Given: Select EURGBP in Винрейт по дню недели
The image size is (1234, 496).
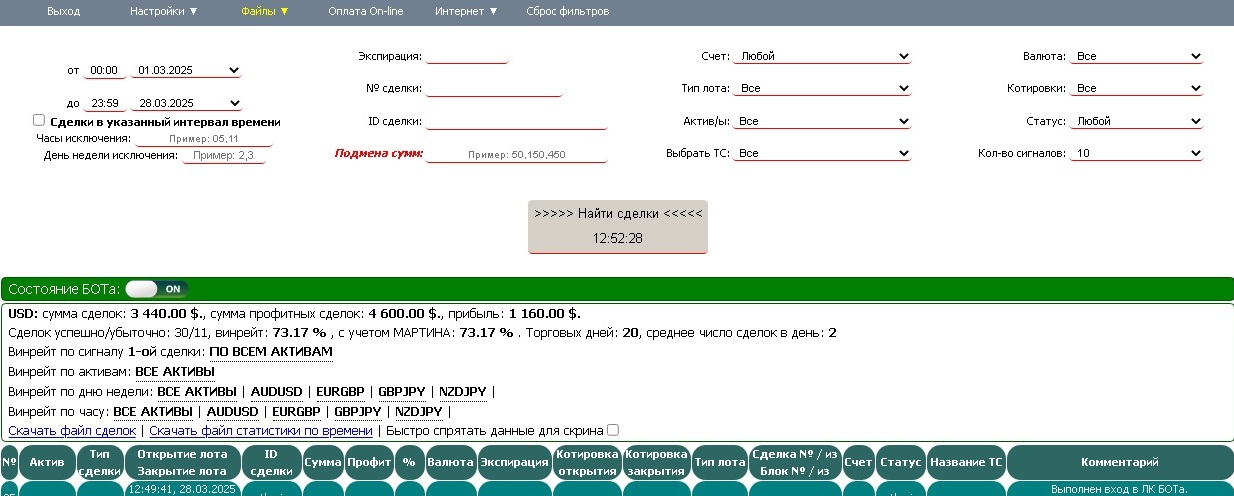Looking at the screenshot, I should (x=341, y=391).
